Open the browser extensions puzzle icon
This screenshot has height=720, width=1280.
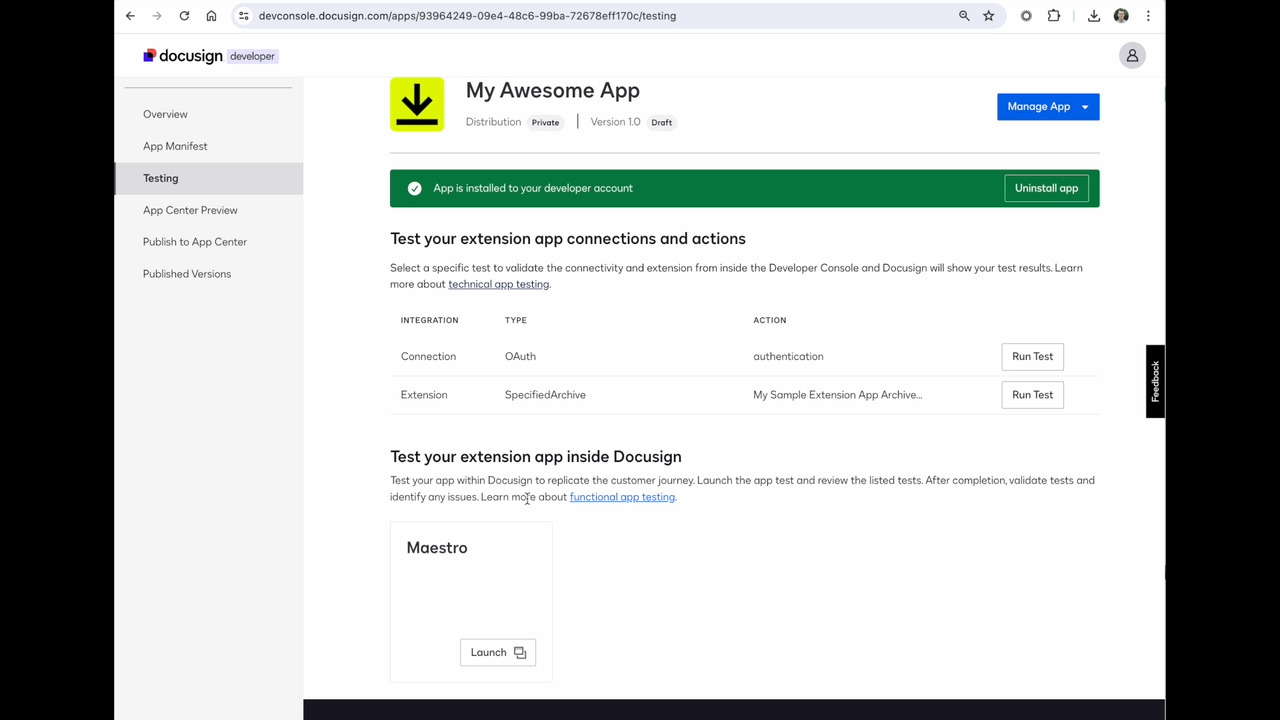[x=1054, y=16]
